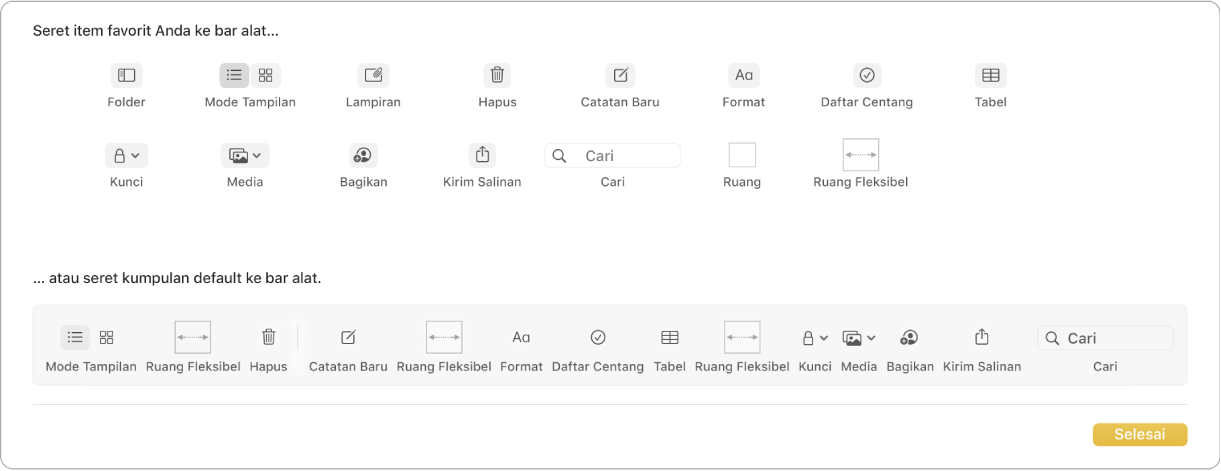Click the Ruang Fleksibel item in favorites
The height and width of the screenshot is (471, 1221).
(861, 155)
